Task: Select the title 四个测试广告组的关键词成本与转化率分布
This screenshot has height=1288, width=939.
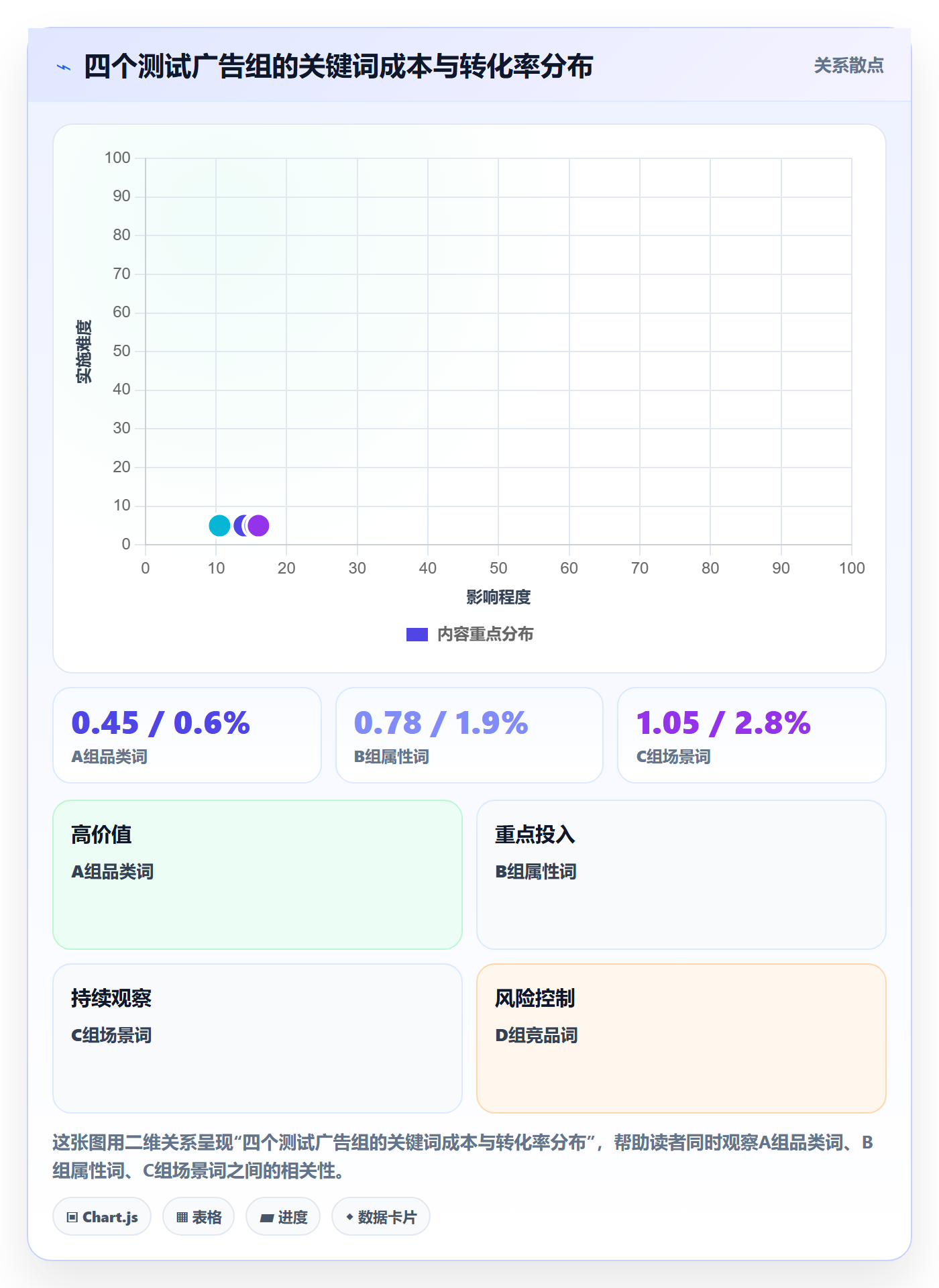Action: (x=339, y=66)
